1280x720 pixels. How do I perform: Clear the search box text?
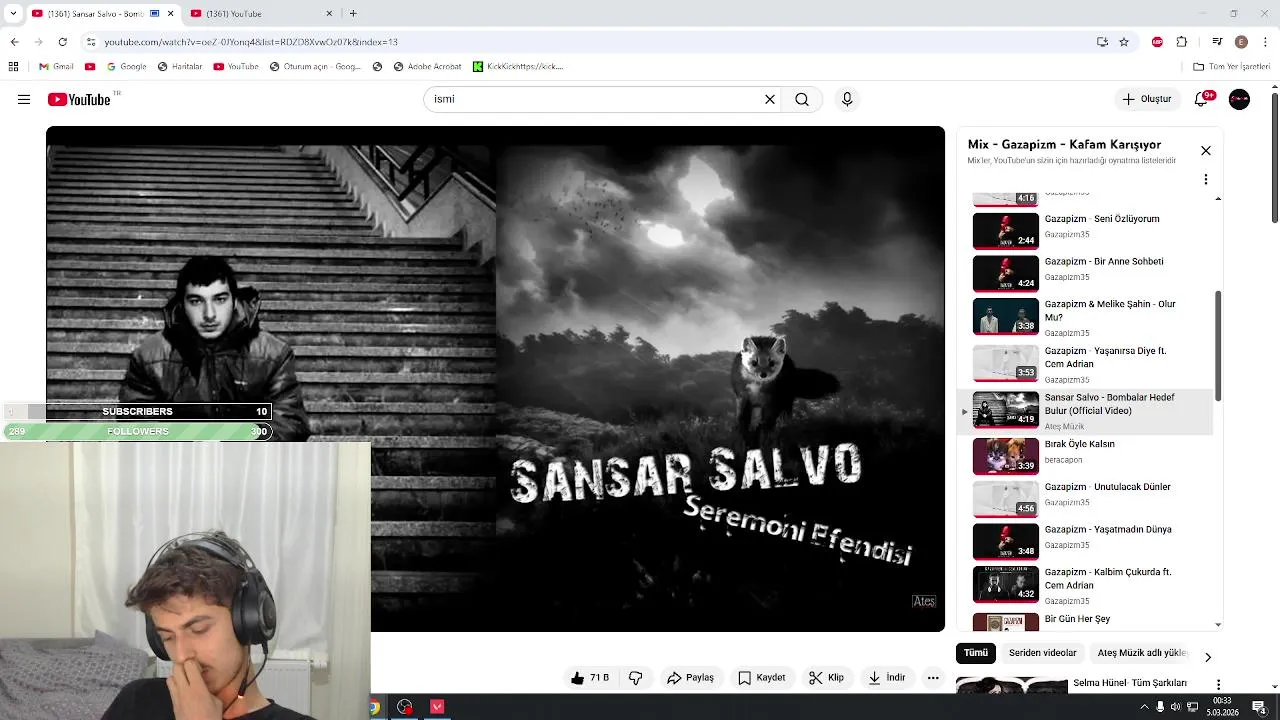(770, 99)
